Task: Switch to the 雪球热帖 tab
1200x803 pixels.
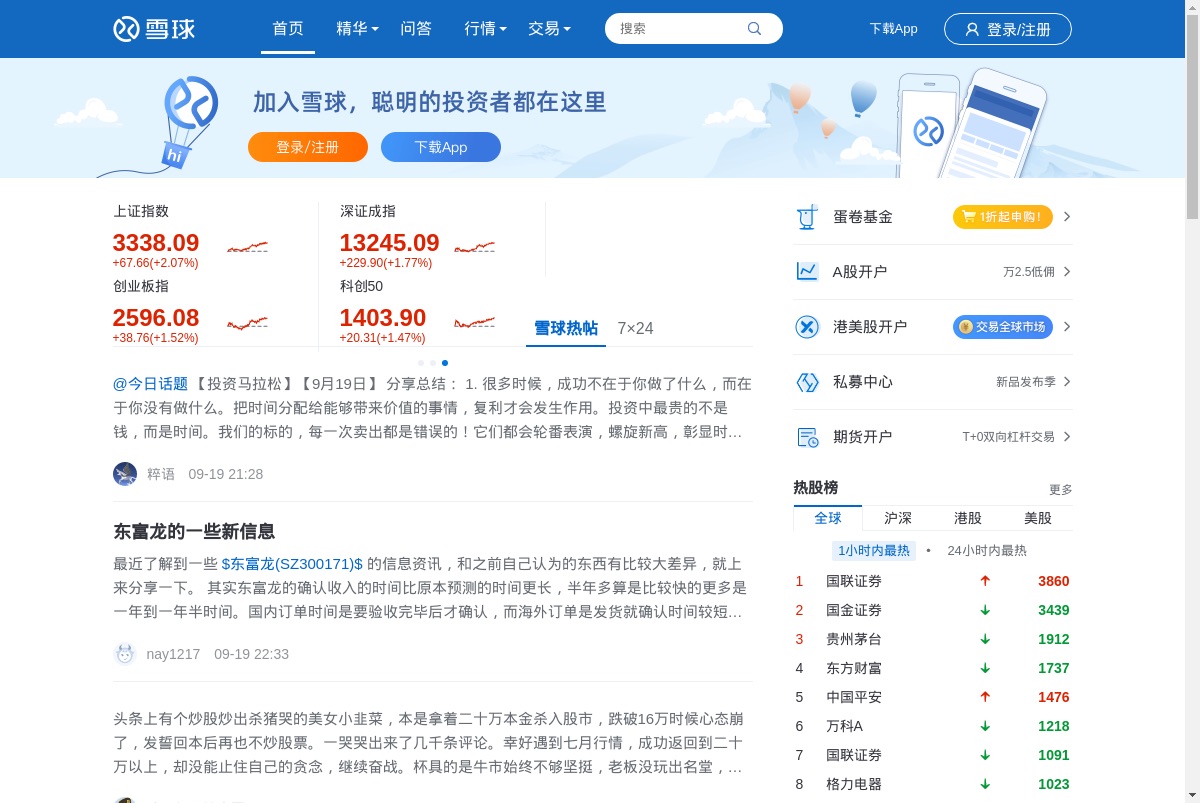Action: [566, 328]
